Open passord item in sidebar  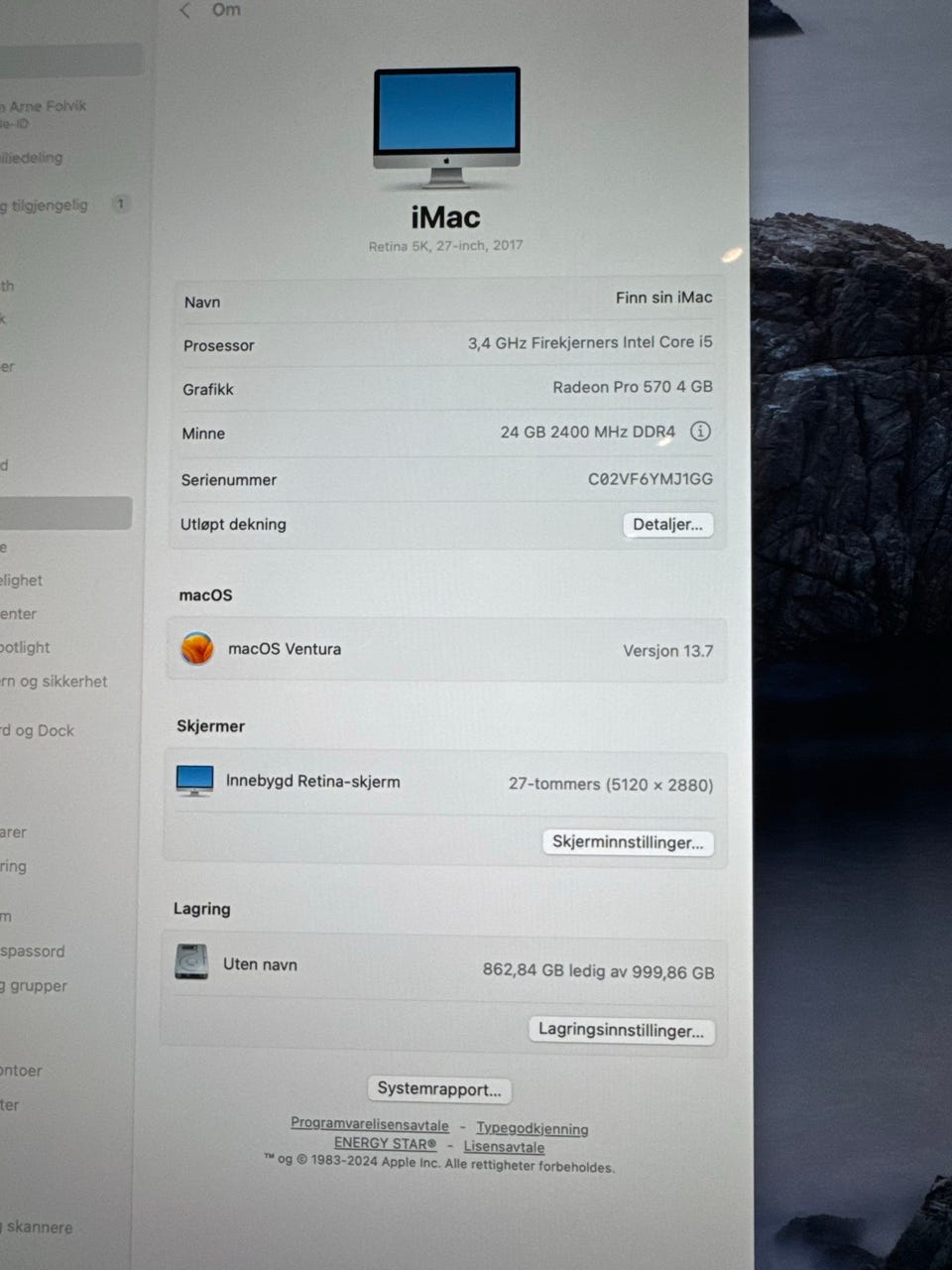click(x=33, y=951)
